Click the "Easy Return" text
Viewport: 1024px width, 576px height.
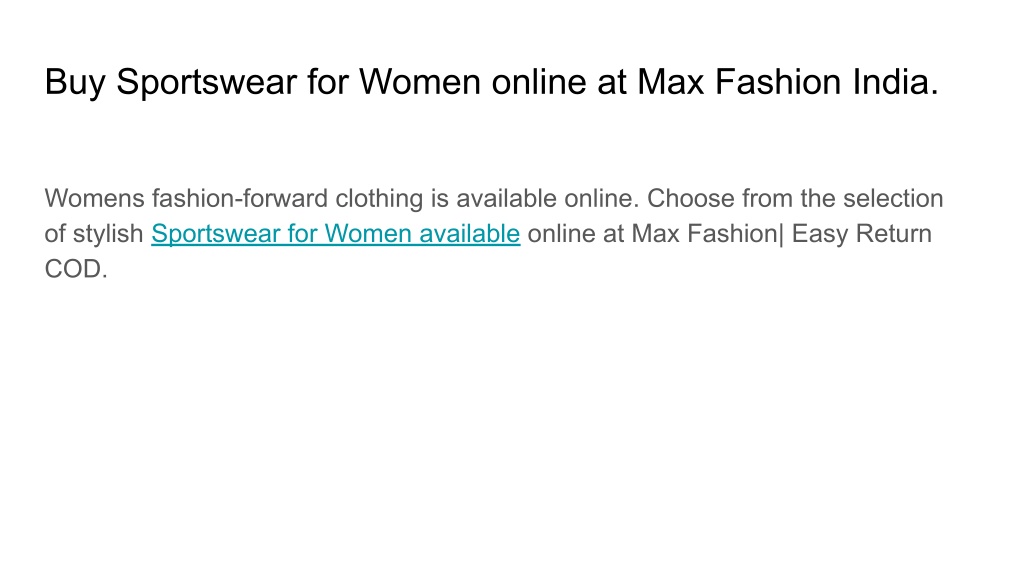pyautogui.click(x=861, y=234)
